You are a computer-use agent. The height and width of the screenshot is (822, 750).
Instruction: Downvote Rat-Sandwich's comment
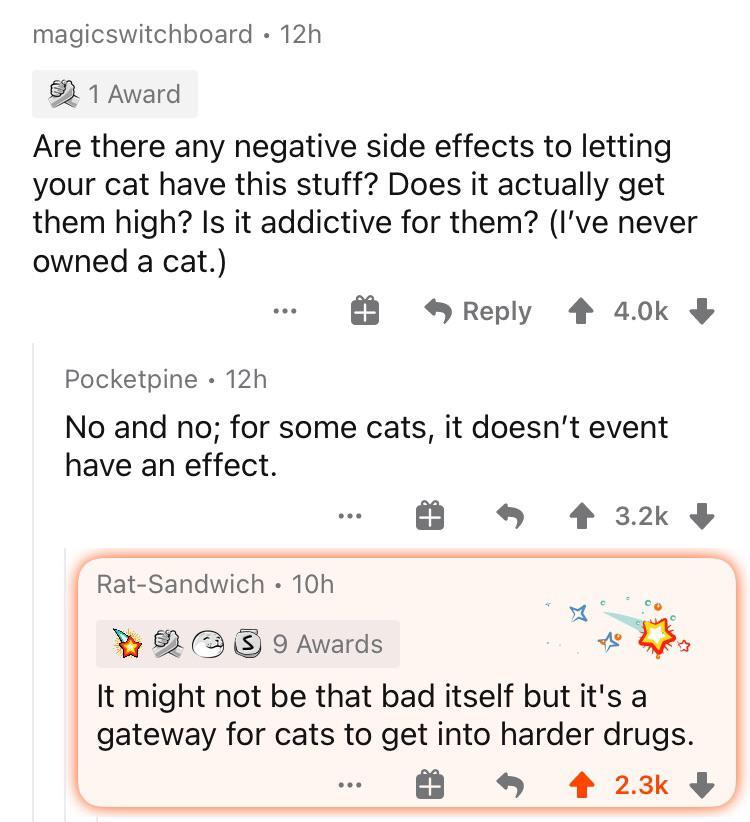pyautogui.click(x=703, y=786)
